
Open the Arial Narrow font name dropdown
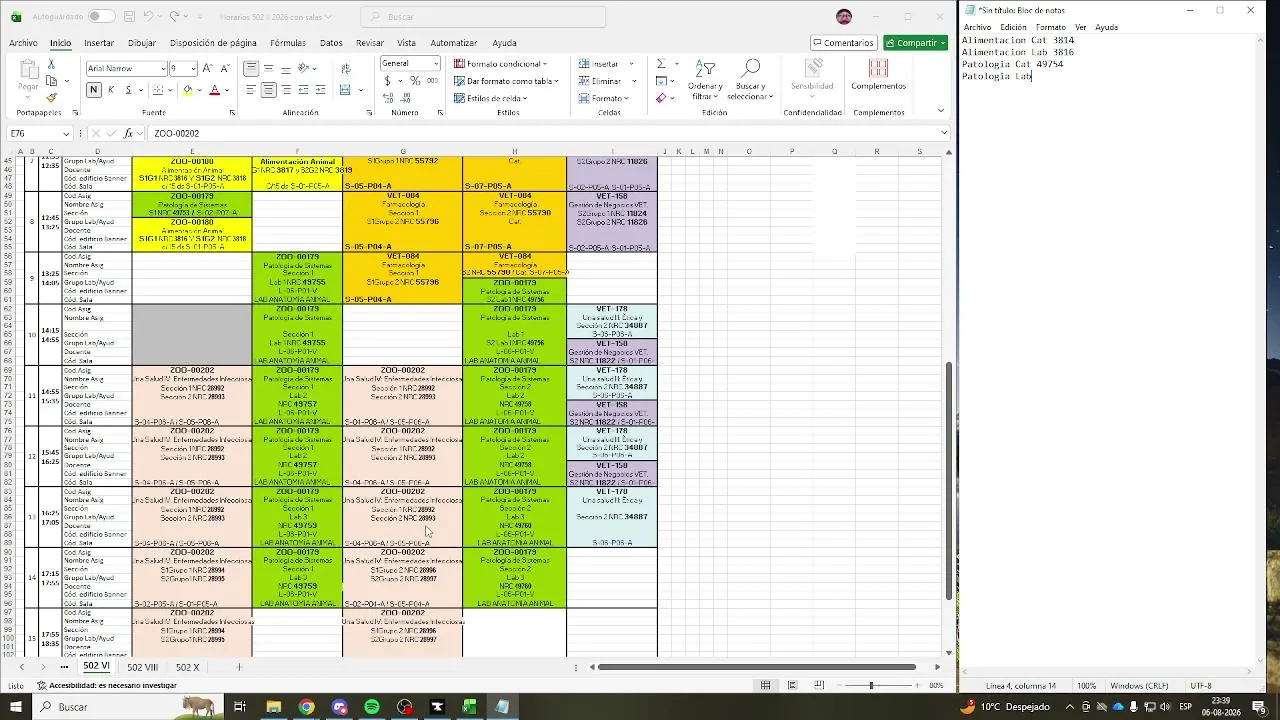[162, 68]
